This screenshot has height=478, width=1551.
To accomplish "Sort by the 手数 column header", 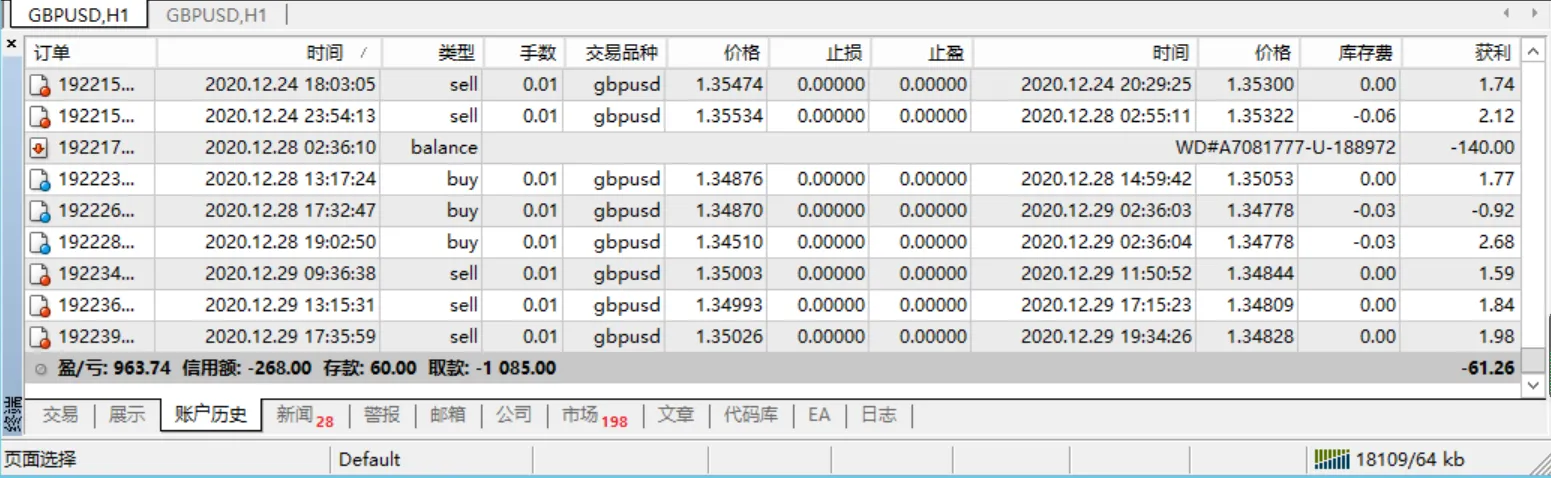I will (524, 53).
